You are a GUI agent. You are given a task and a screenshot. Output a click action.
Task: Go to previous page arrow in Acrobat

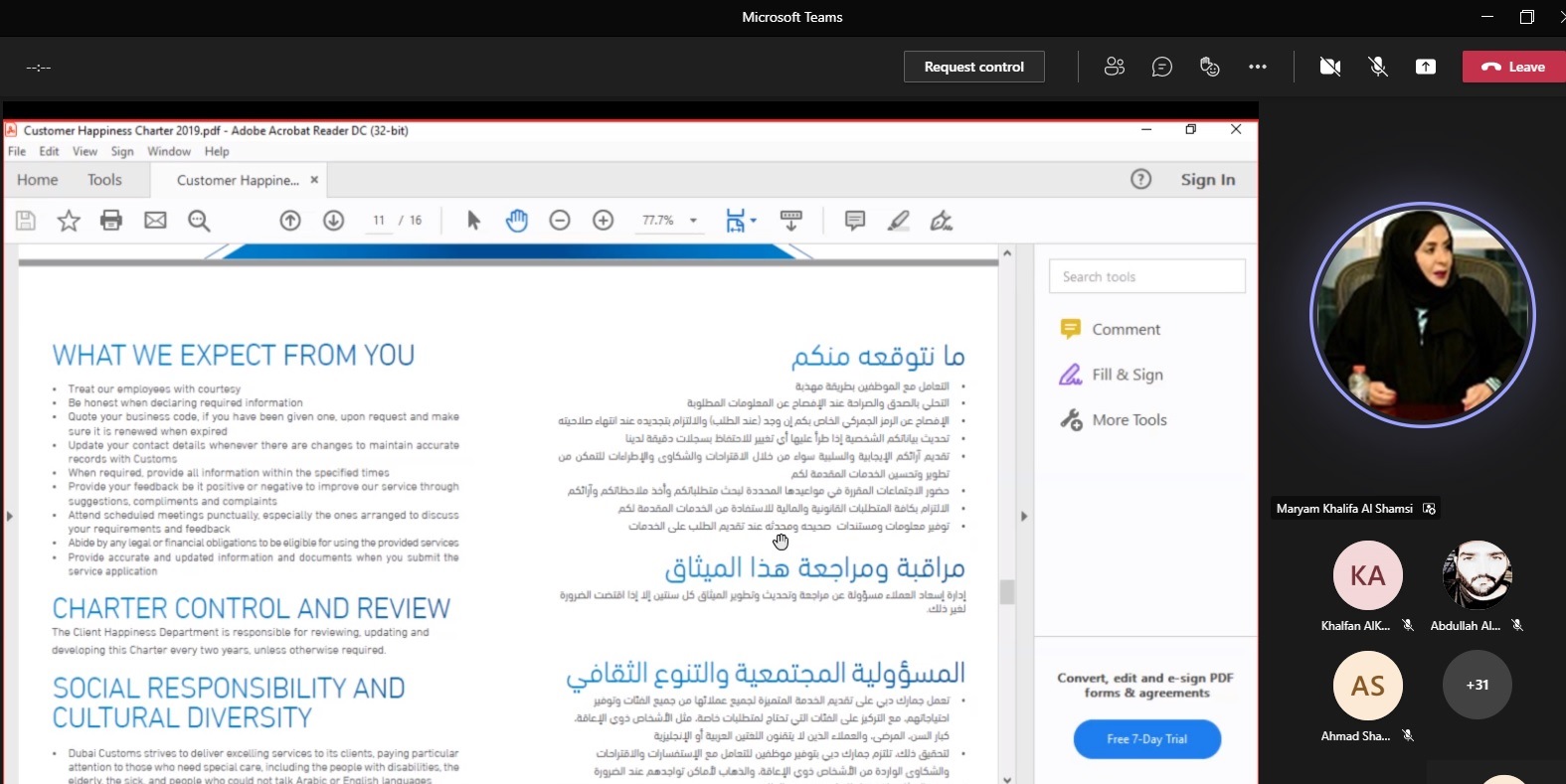pyautogui.click(x=290, y=221)
